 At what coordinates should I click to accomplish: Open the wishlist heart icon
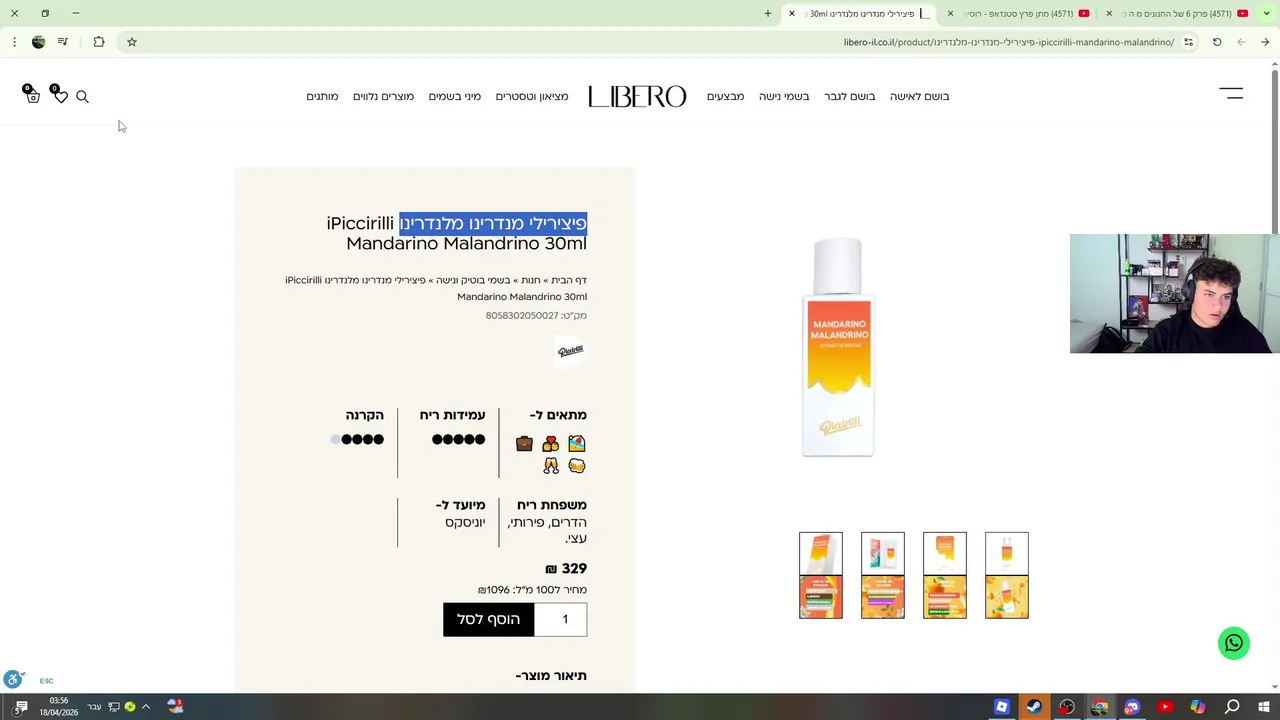(60, 95)
